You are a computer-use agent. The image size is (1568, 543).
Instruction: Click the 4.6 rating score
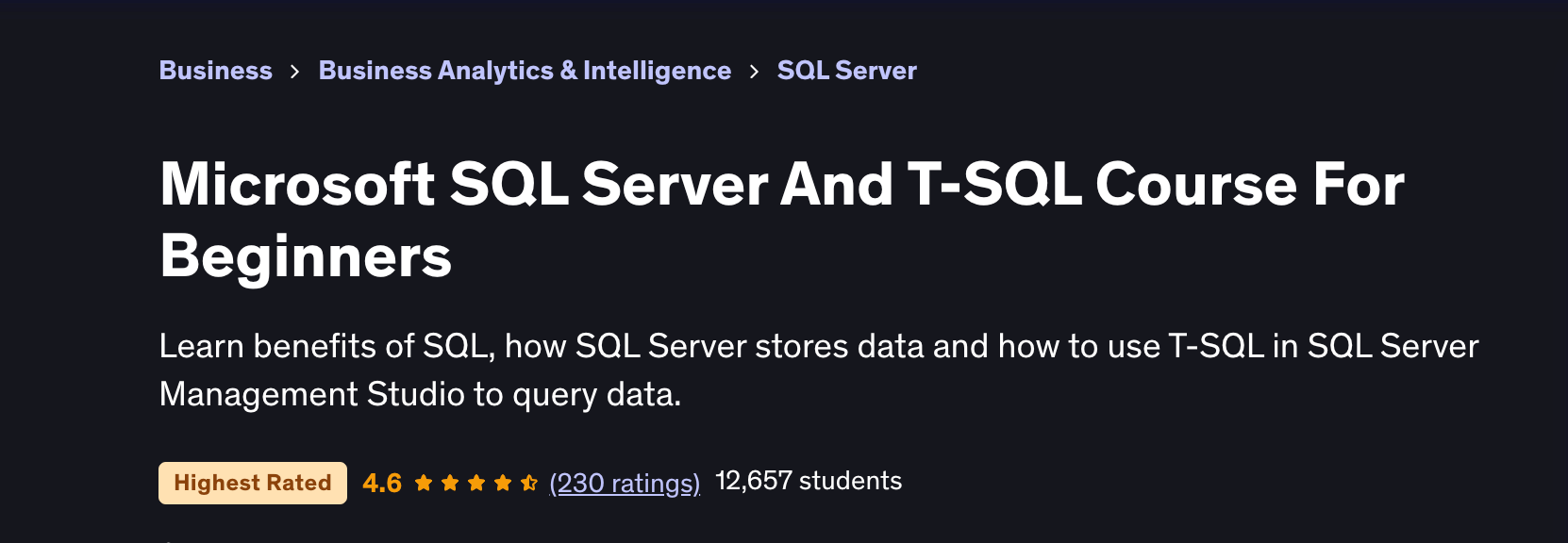coord(381,482)
